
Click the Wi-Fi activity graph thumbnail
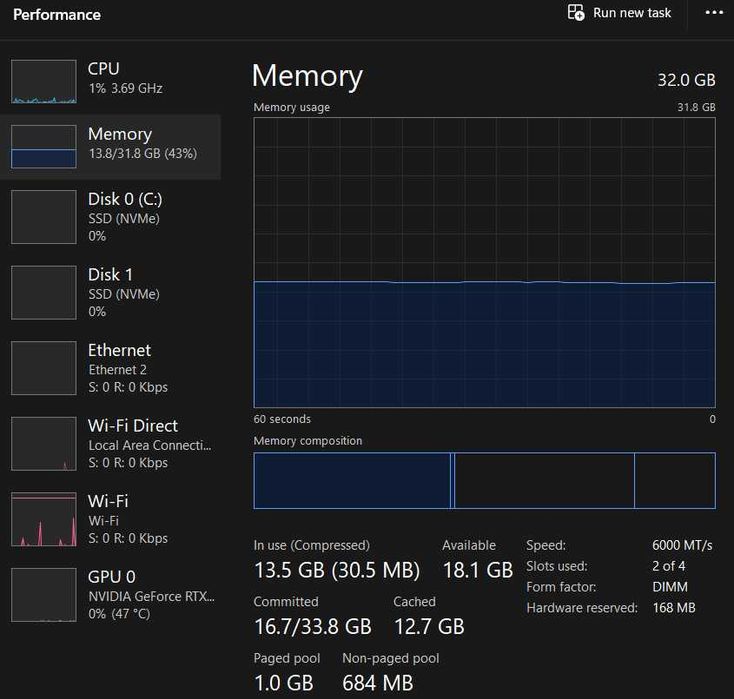pyautogui.click(x=43, y=519)
